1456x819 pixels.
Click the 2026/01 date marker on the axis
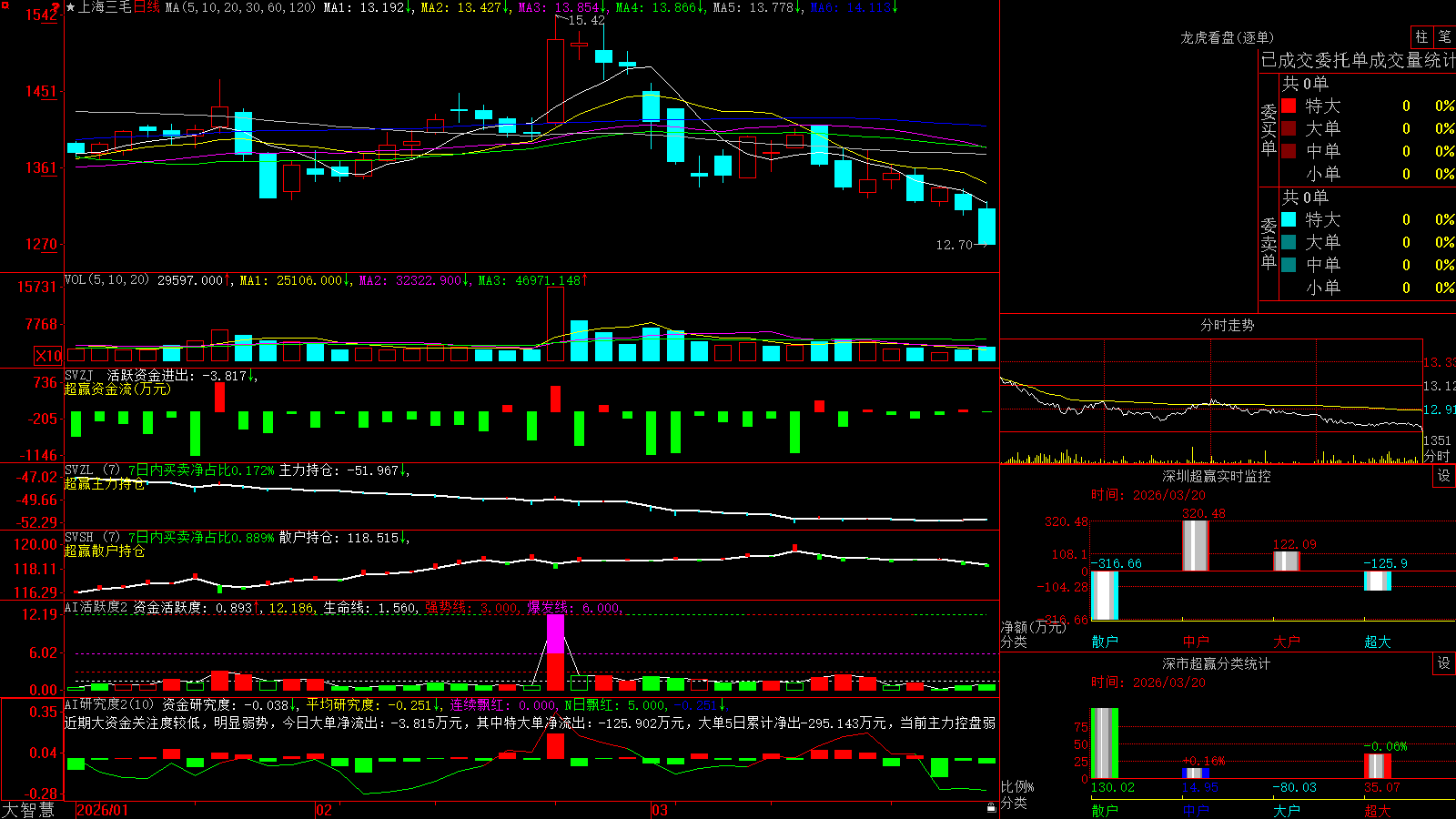point(103,810)
